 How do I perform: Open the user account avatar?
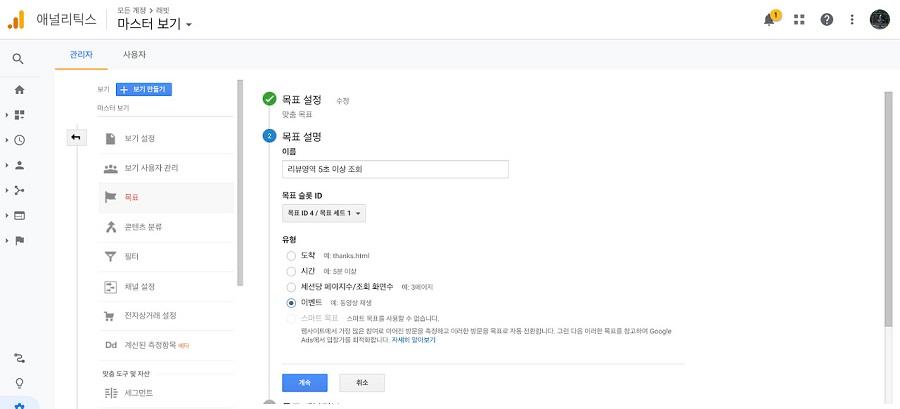click(879, 20)
